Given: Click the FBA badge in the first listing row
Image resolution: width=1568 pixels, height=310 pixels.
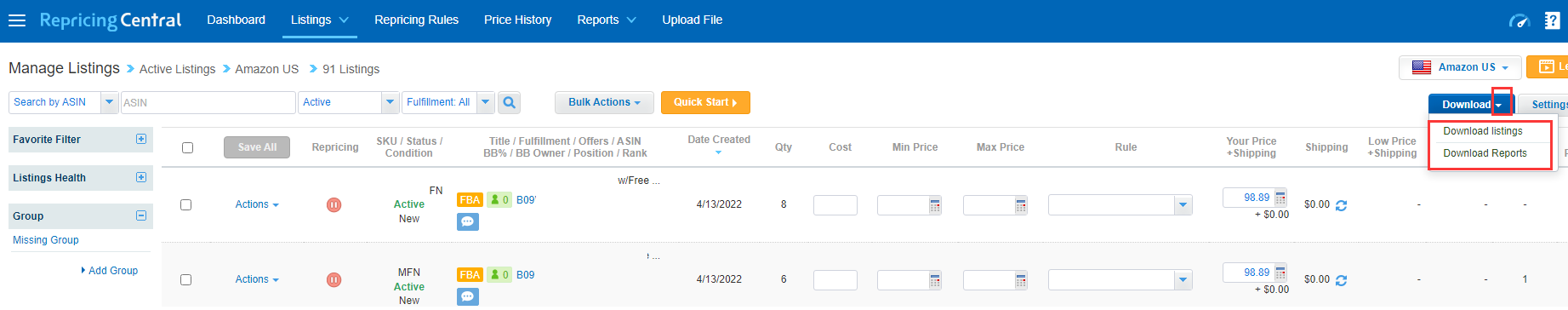Looking at the screenshot, I should [x=470, y=200].
